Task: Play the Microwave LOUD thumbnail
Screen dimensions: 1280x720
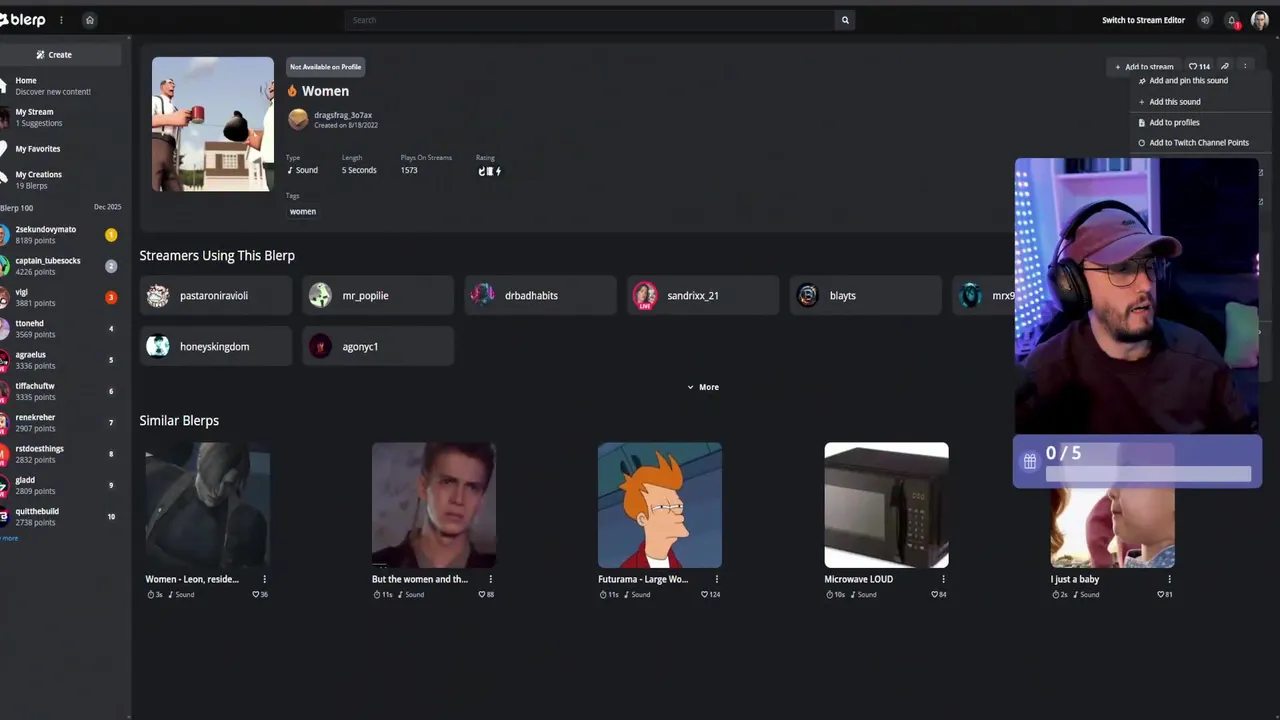Action: 886,505
